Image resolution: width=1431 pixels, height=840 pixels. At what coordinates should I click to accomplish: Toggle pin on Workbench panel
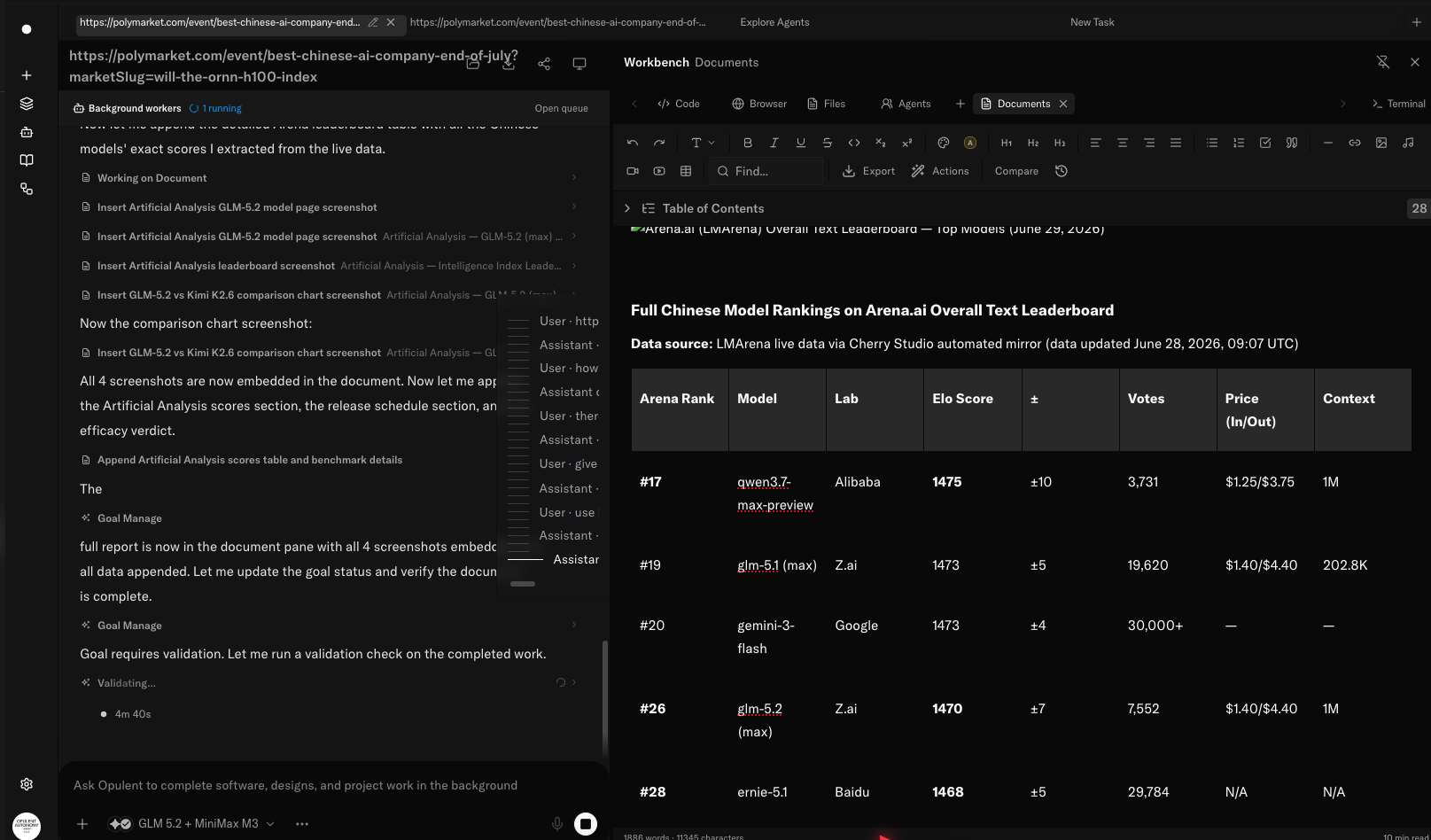click(x=1382, y=62)
